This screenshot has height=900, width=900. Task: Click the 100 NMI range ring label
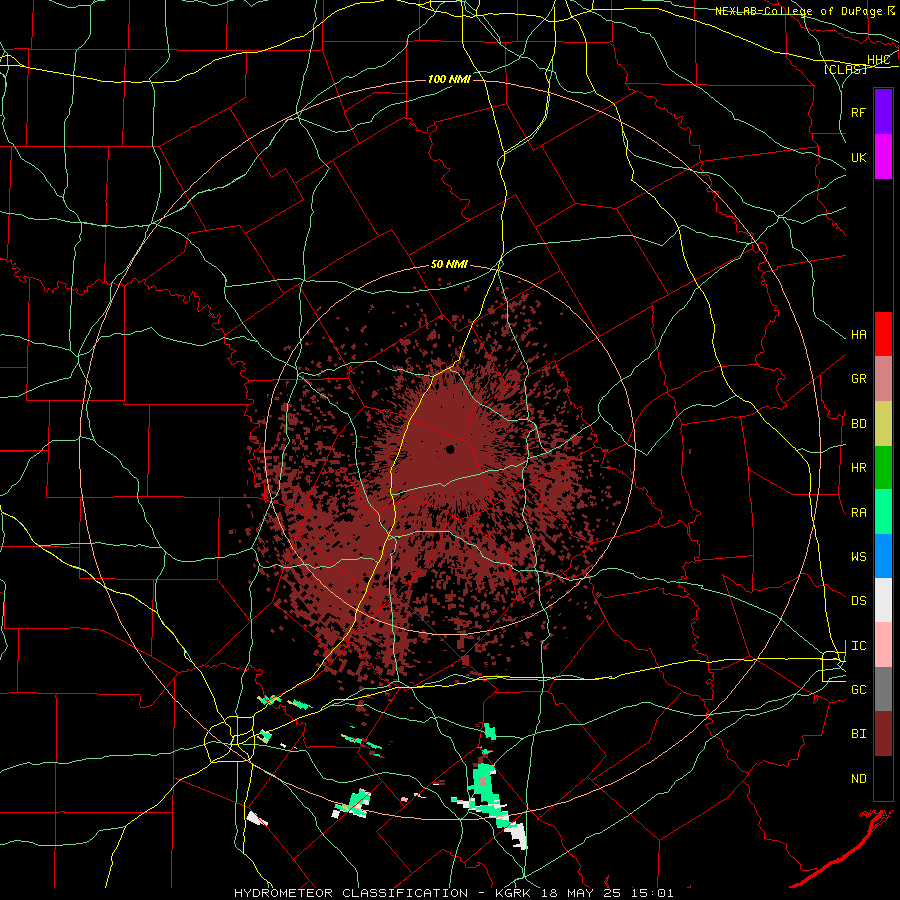click(449, 79)
